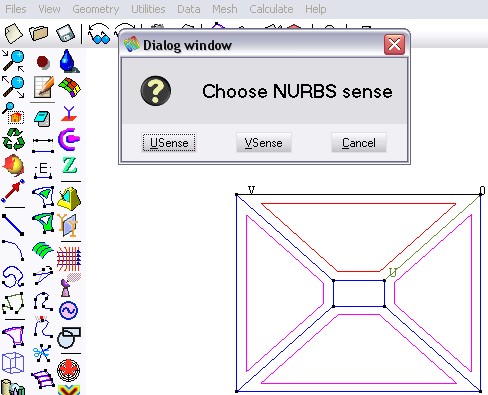Open the Utilities menu
Viewport: 488px width, 395px height.
coord(148,9)
